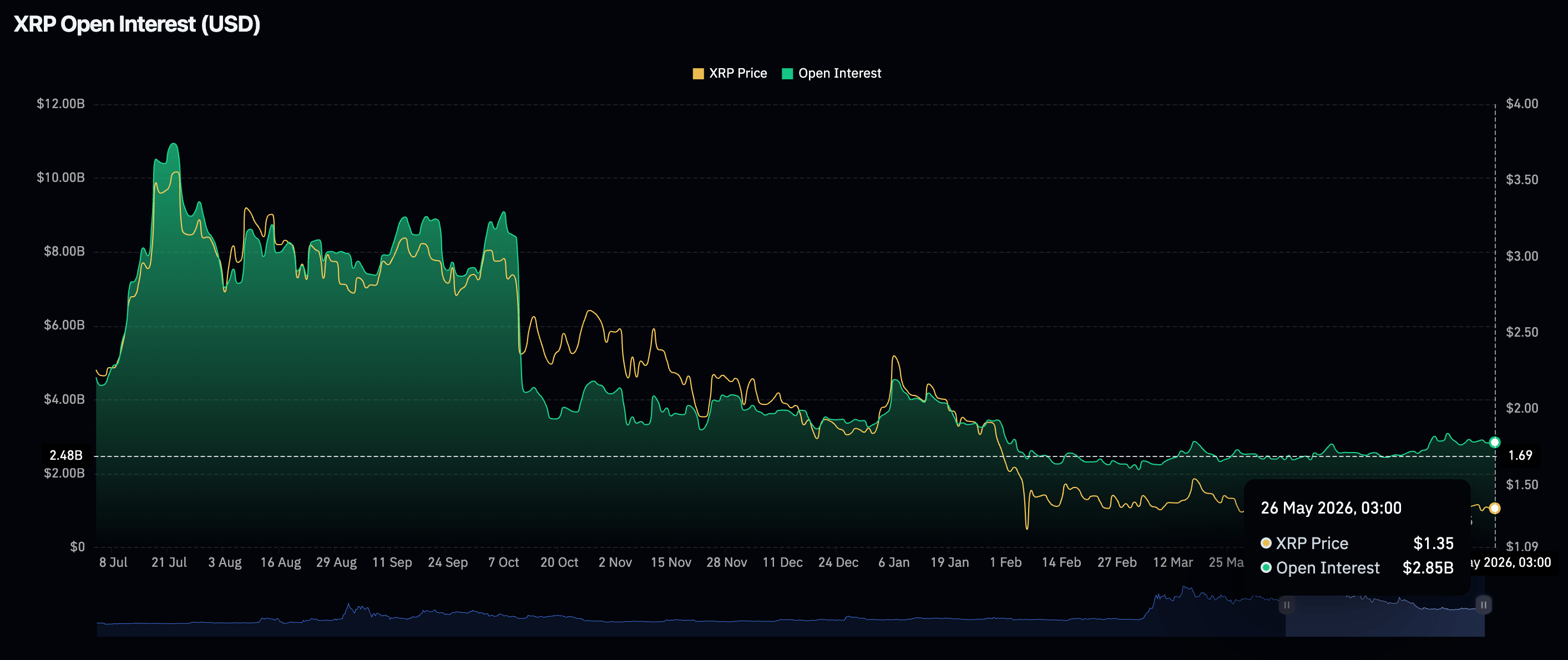
Task: Click the yellow dot in the tooltip
Action: pyautogui.click(x=1266, y=542)
